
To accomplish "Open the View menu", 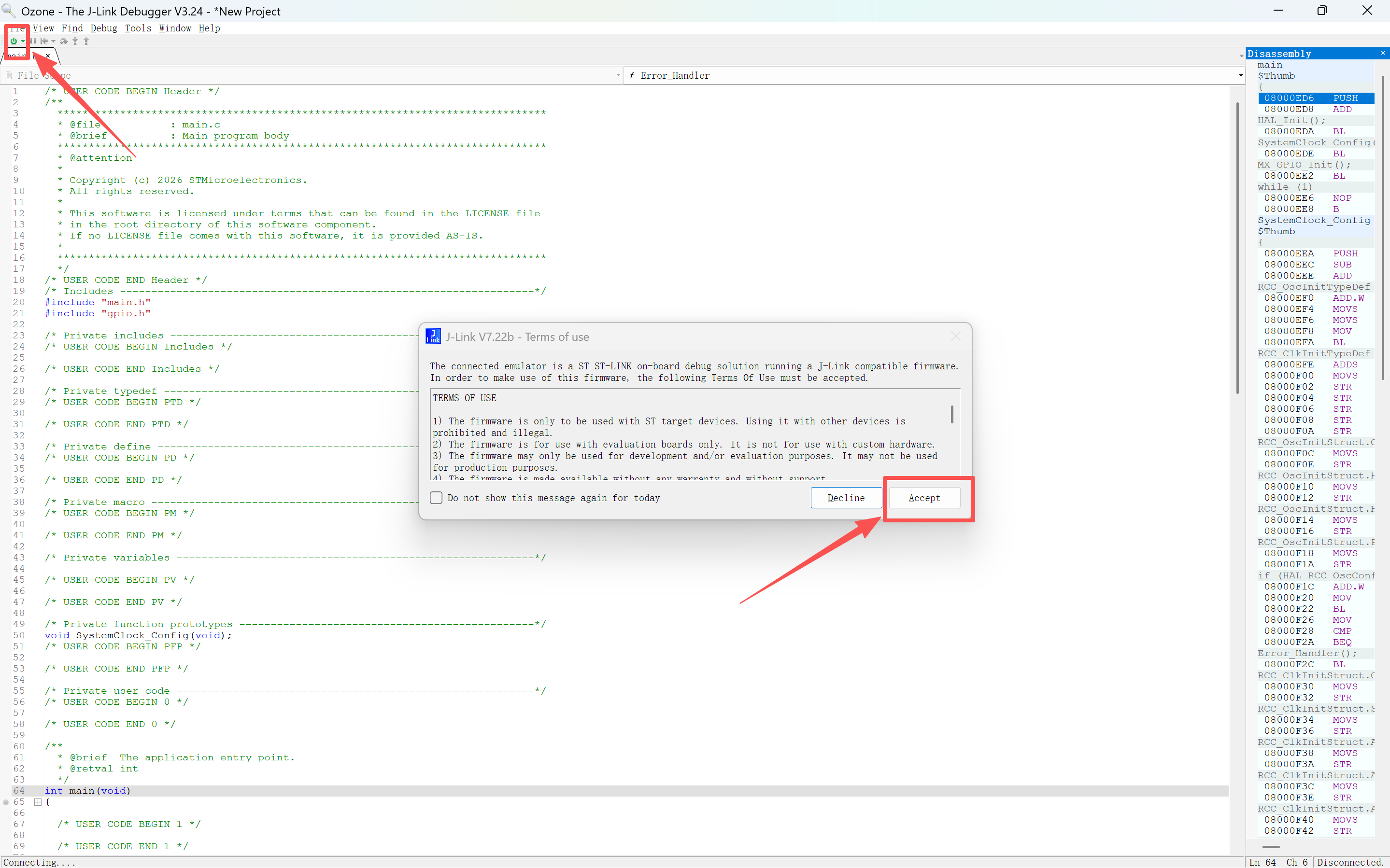I will pos(43,28).
